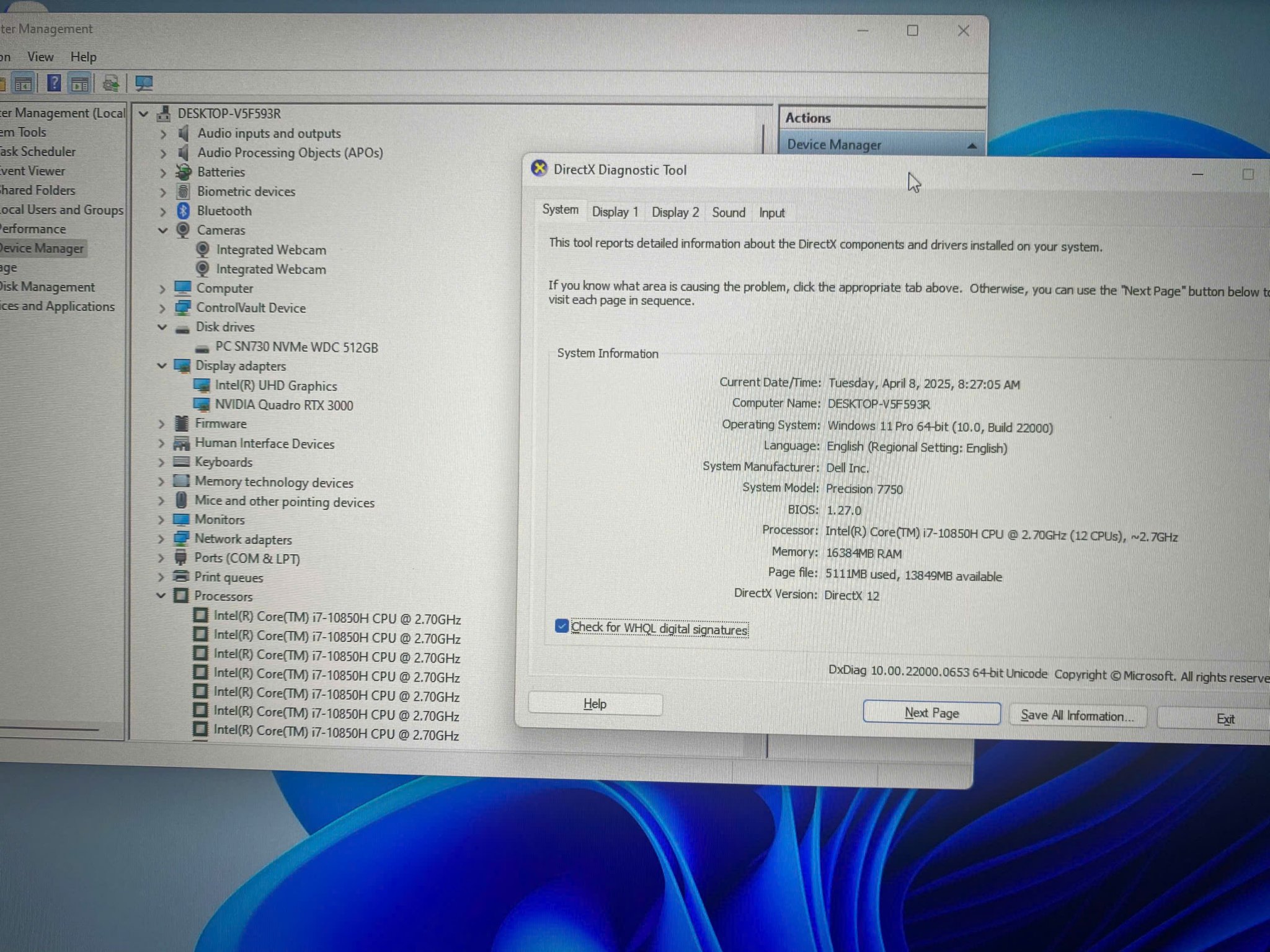Open the Sound tab in DxDiag
The width and height of the screenshot is (1270, 952).
[728, 213]
